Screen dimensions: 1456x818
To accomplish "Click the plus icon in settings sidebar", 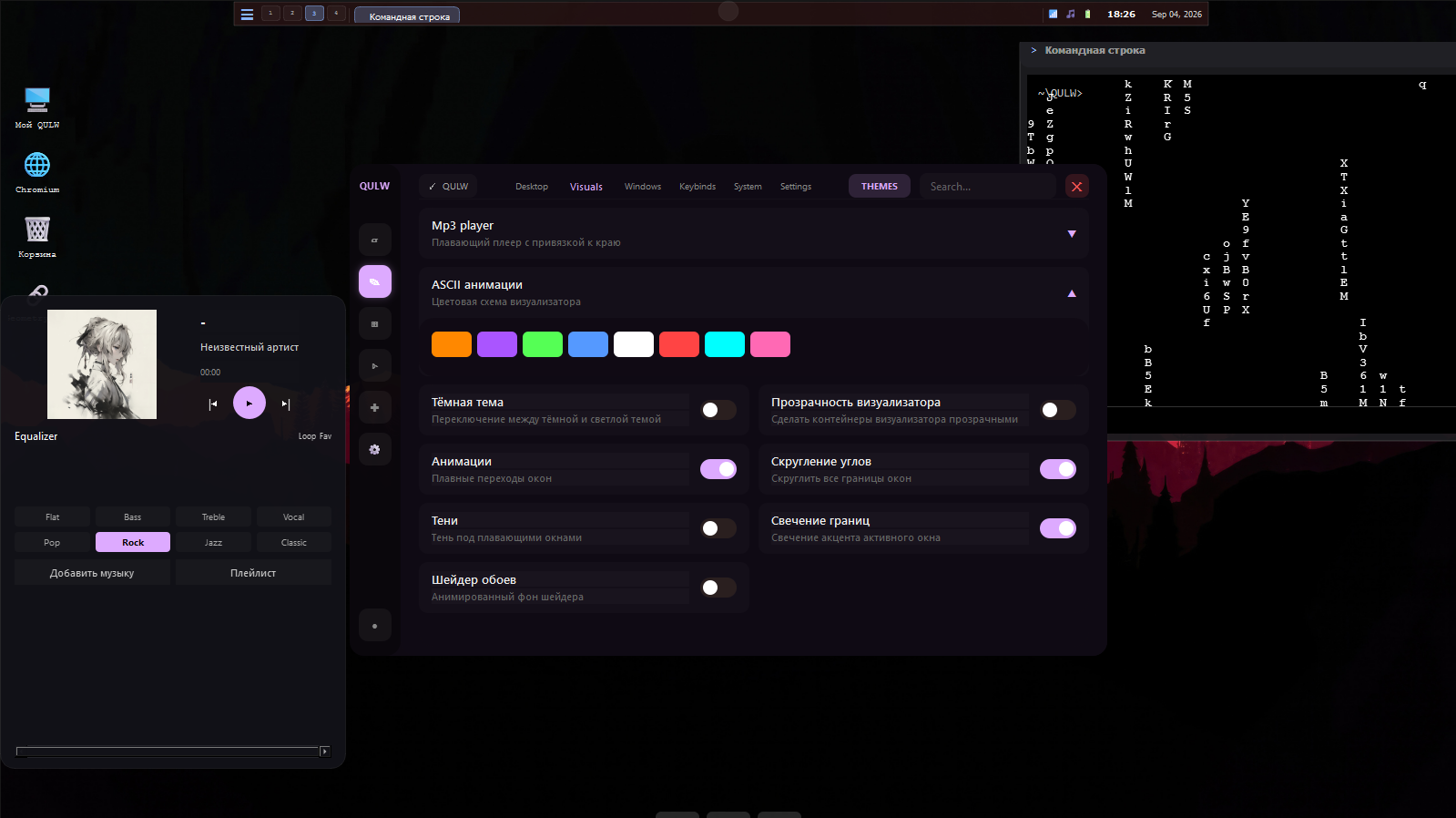I will point(374,407).
